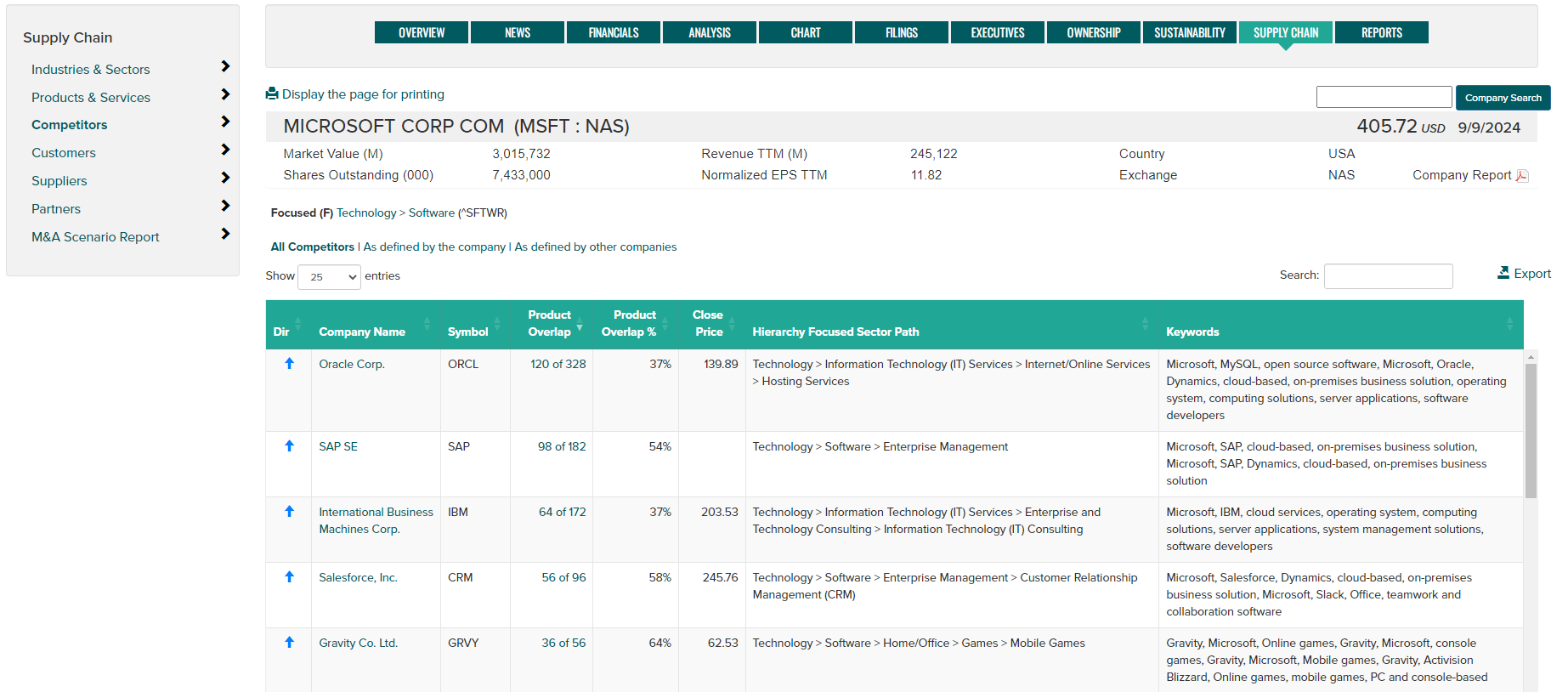Select All Competitors filter
Image resolution: width=1568 pixels, height=692 pixels.
[313, 247]
